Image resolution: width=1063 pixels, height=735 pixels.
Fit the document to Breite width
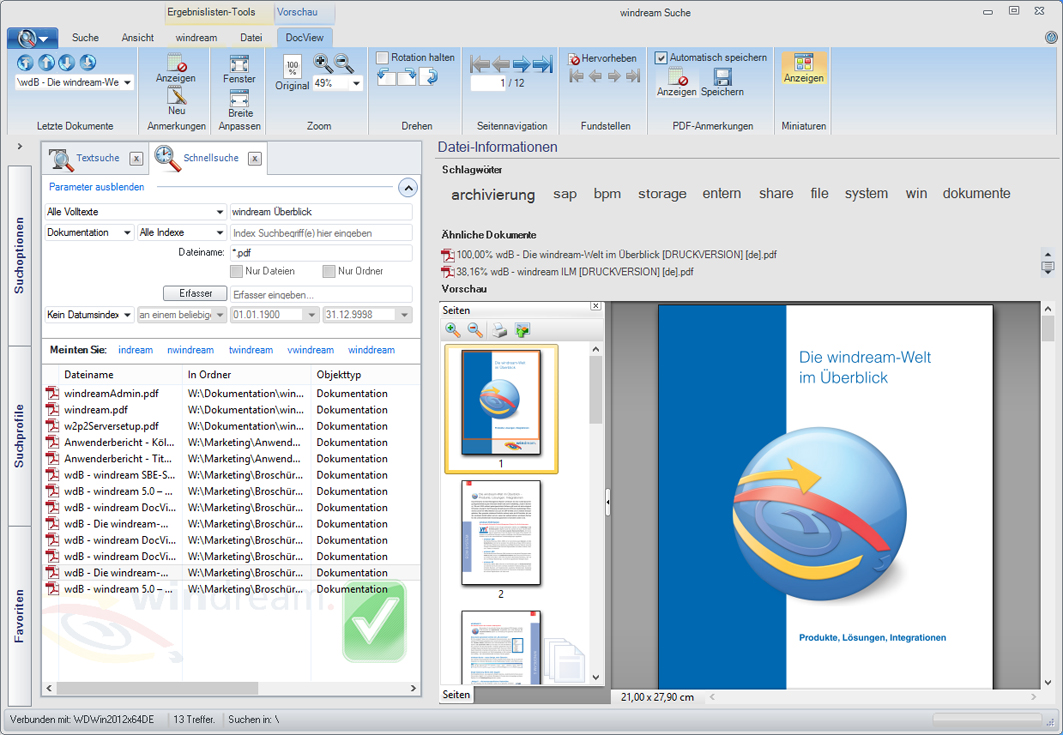[x=240, y=103]
